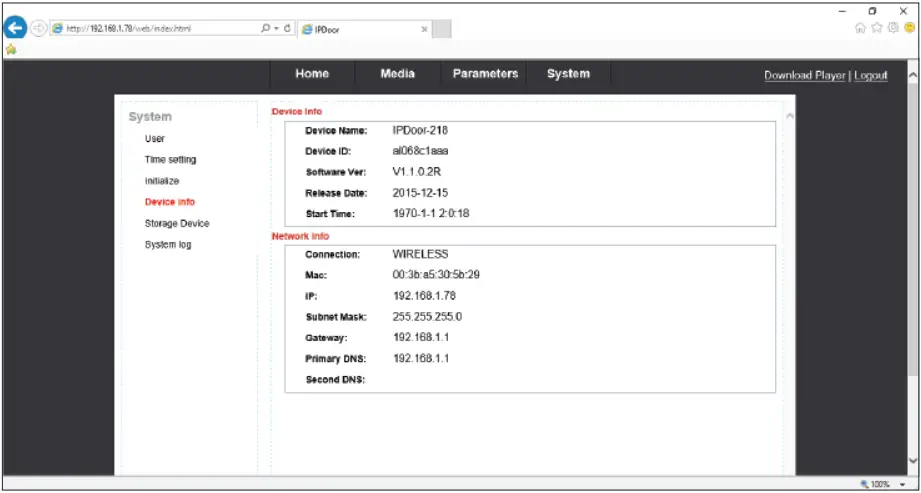Click the Primary DNS value
This screenshot has width=921, height=493.
(x=421, y=358)
